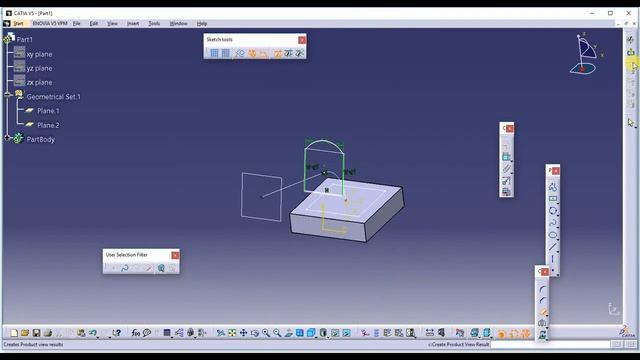
Task: Select the Circle tool in Profile toolbar
Action: tap(553, 211)
